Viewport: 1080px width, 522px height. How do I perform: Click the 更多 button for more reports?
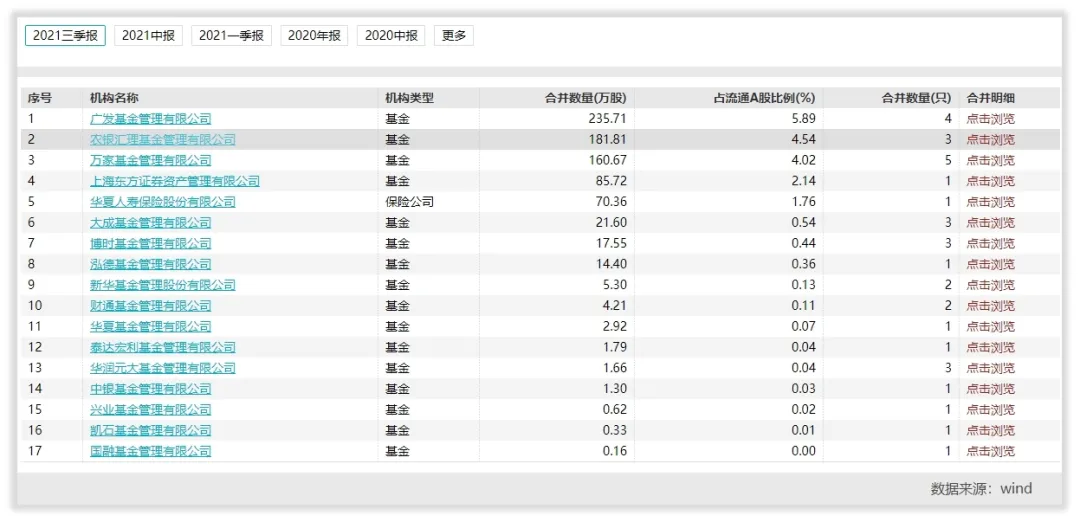[454, 36]
